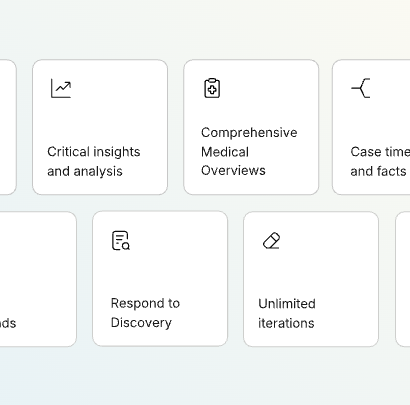Select the "Unlimited iterations" label
Viewport: 410px width, 405px height.
(x=287, y=313)
